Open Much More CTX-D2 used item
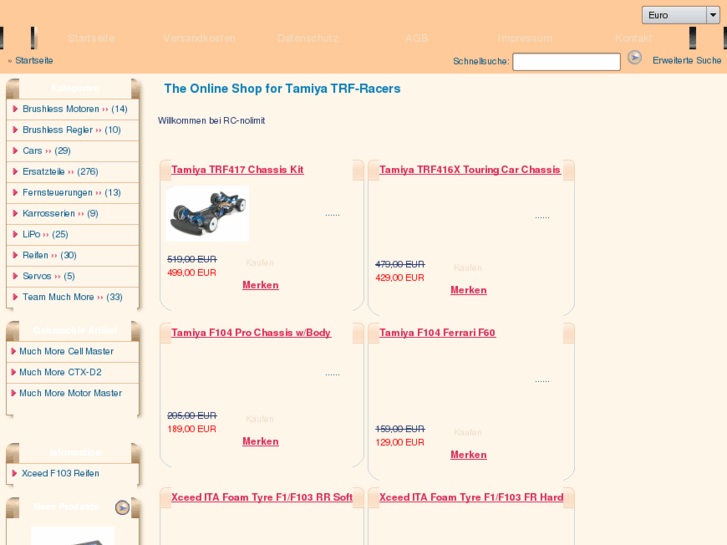Screen dimensions: 727x545 coord(60,372)
